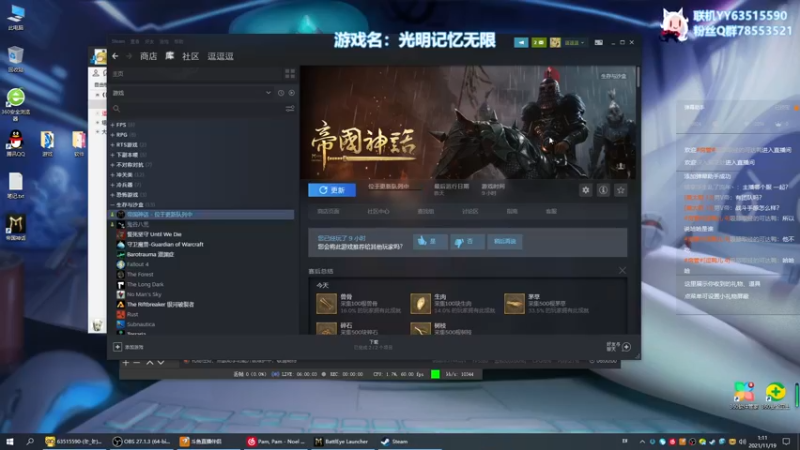Go to 库 library in Steam navigation
Viewport: 800px width, 450px height.
[169, 56]
